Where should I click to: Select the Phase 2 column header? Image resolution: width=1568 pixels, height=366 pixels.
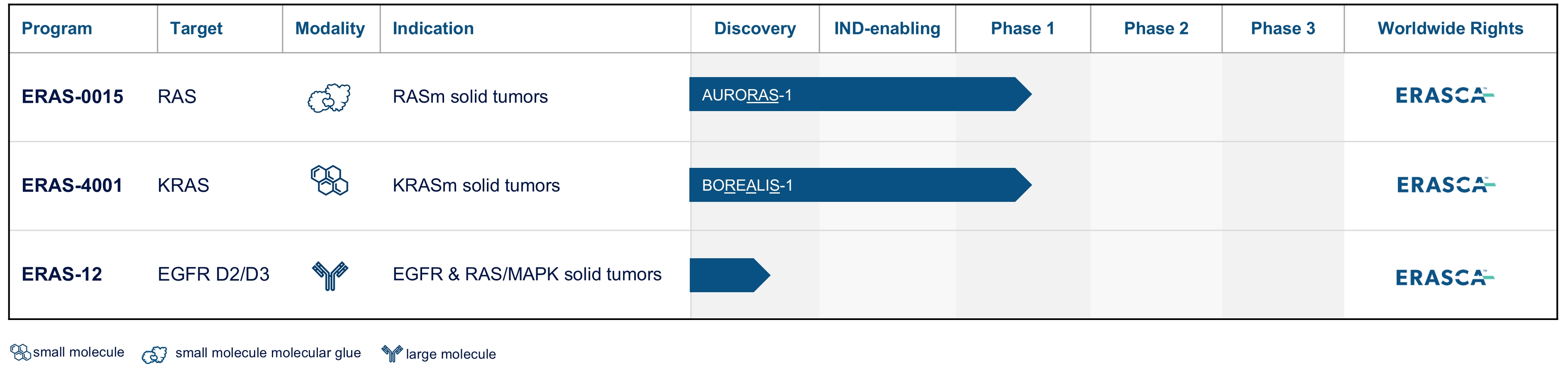[x=1155, y=29]
